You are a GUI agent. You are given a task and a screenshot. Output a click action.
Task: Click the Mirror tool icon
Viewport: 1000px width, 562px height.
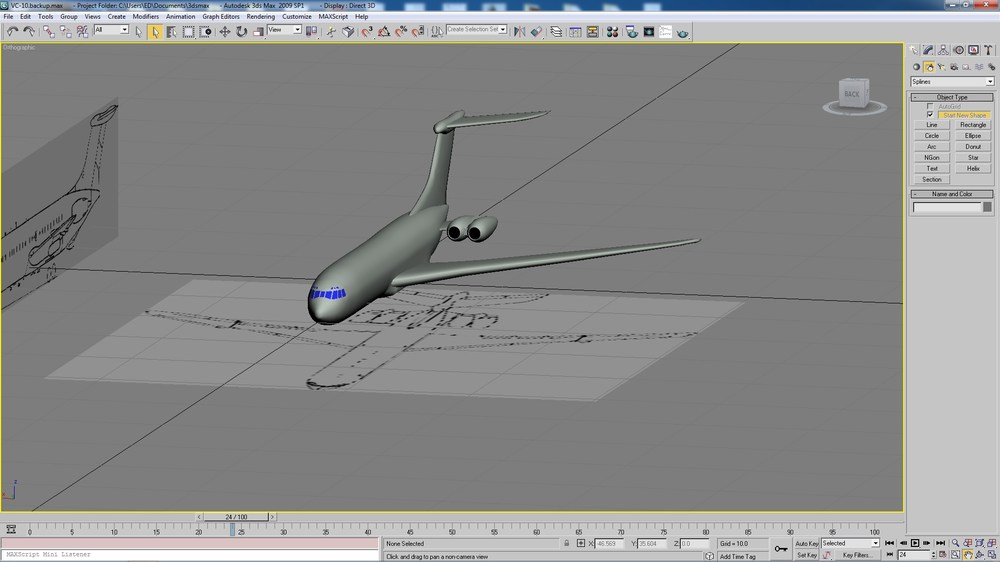[519, 31]
